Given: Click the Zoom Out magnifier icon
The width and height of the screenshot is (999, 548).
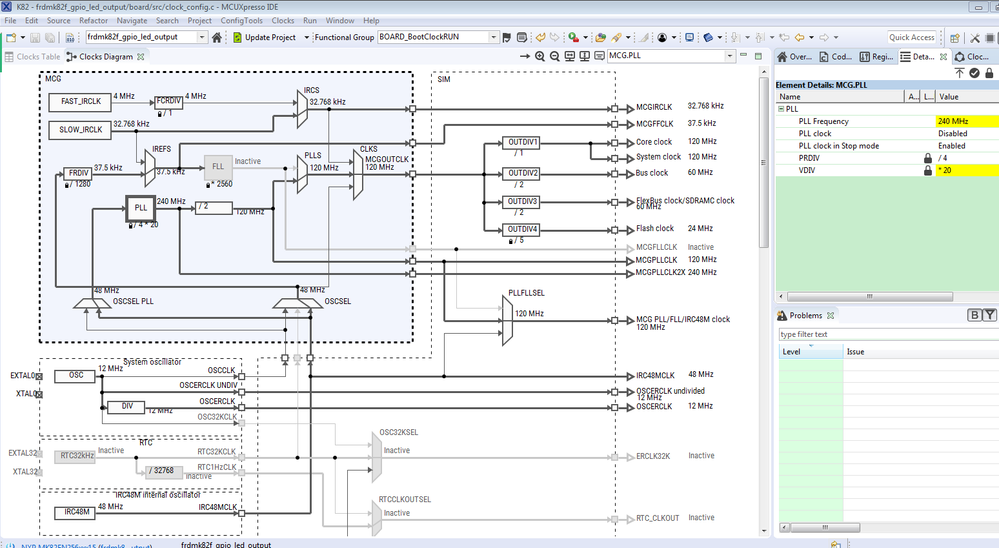Looking at the screenshot, I should pyautogui.click(x=554, y=56).
